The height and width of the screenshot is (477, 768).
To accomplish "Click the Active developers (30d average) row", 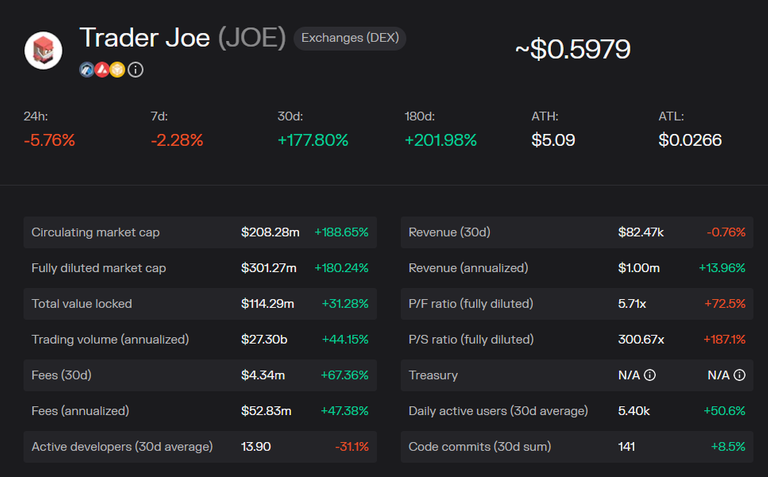I will click(200, 446).
